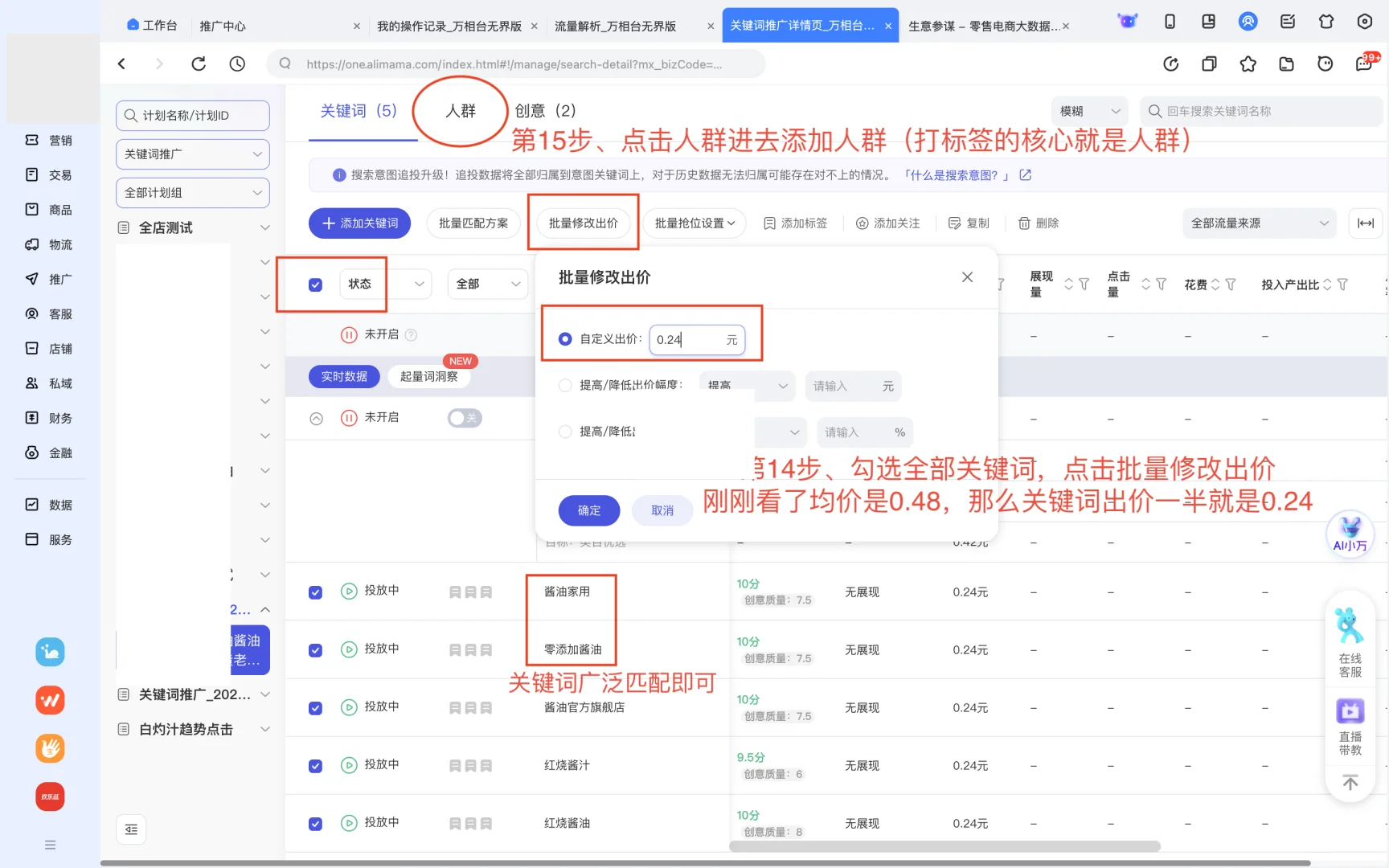Edit the 0.24 custom bid input field
The height and width of the screenshot is (868, 1389).
[691, 339]
